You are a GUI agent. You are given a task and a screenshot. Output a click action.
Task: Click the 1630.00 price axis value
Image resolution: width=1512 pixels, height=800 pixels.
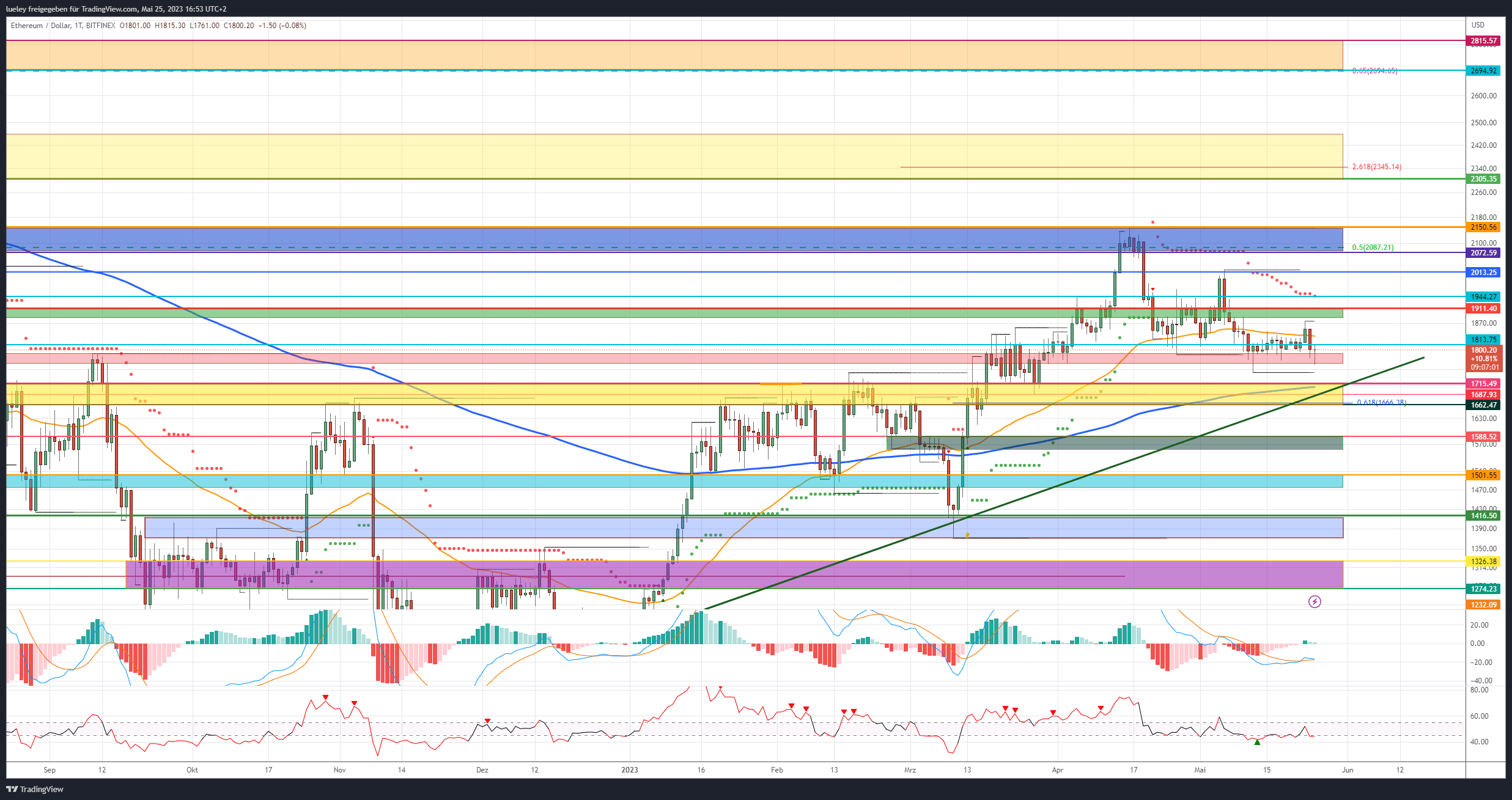(1484, 419)
